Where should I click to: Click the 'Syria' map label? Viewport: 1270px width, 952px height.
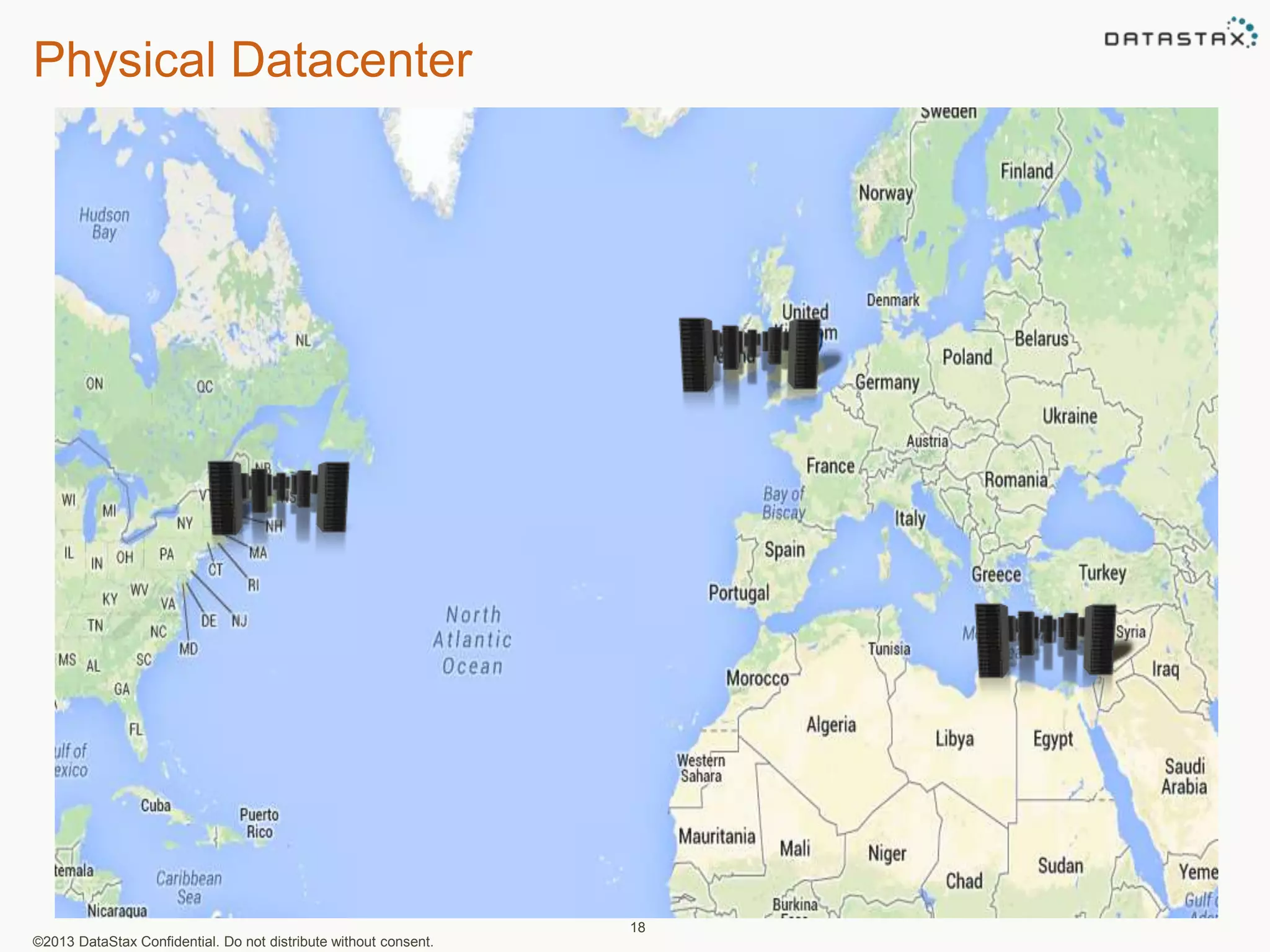[1130, 632]
